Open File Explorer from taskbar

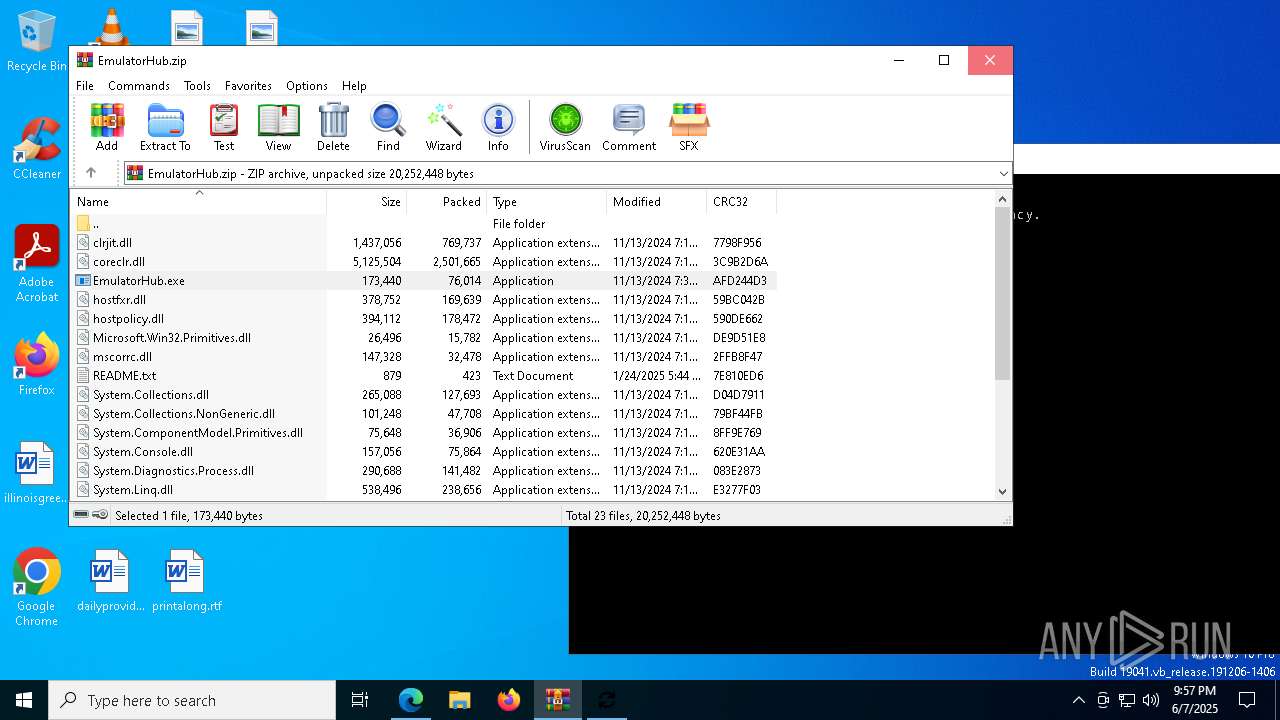tap(460, 700)
